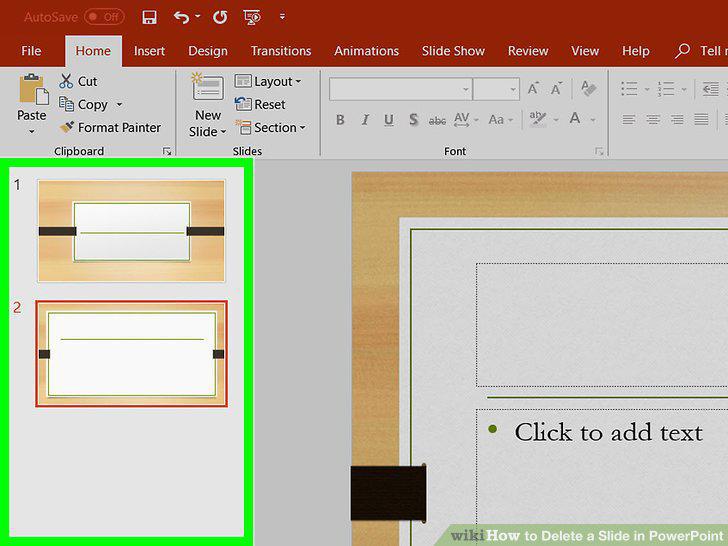This screenshot has width=728, height=546.
Task: Click Increase Font Size icon
Action: [533, 88]
